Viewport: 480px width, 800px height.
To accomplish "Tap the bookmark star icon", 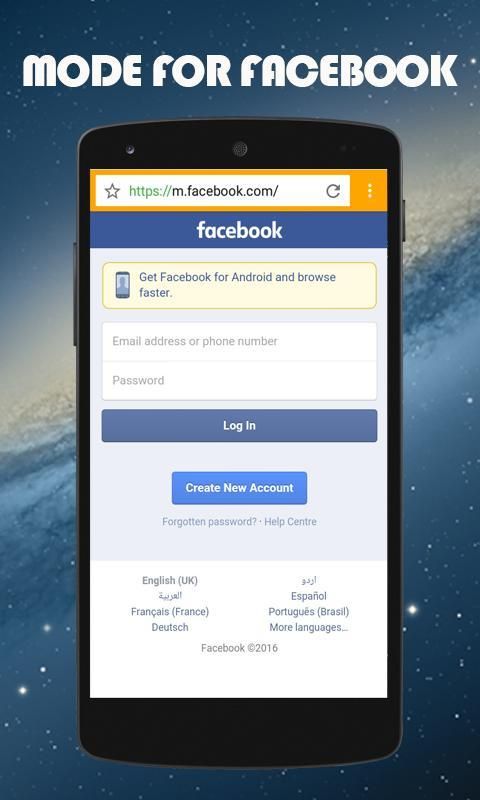I will pos(112,191).
